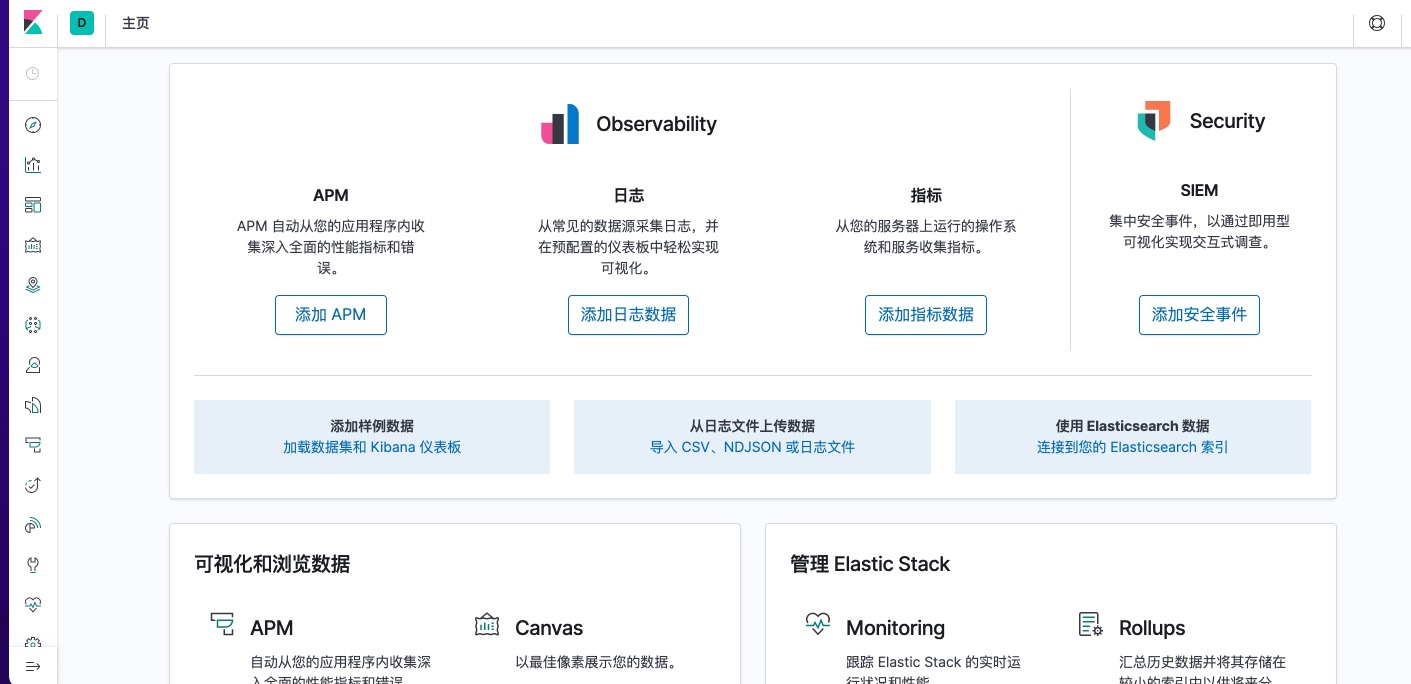Show recently viewed items via clock icon
This screenshot has width=1411, height=684.
(x=31, y=73)
